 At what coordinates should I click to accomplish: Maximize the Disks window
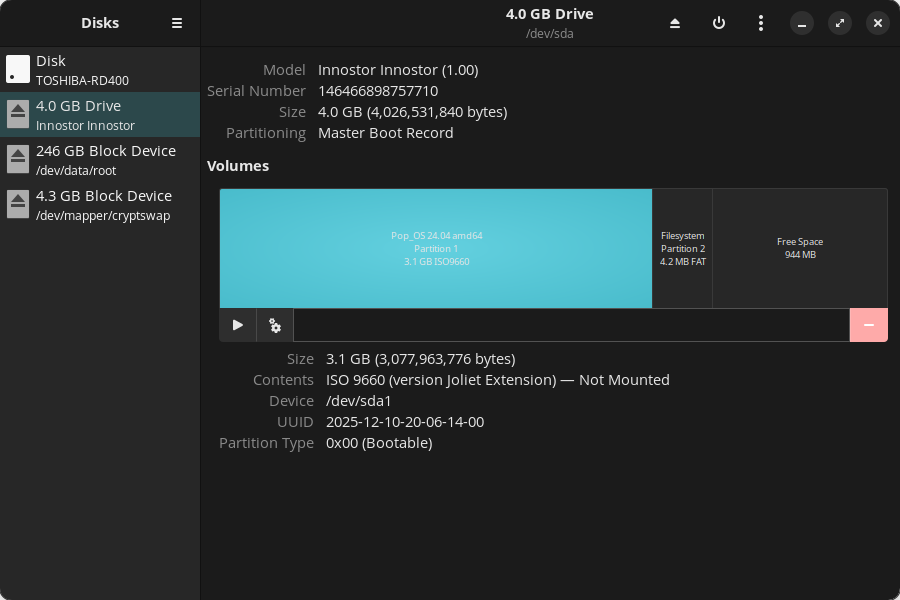[x=840, y=23]
